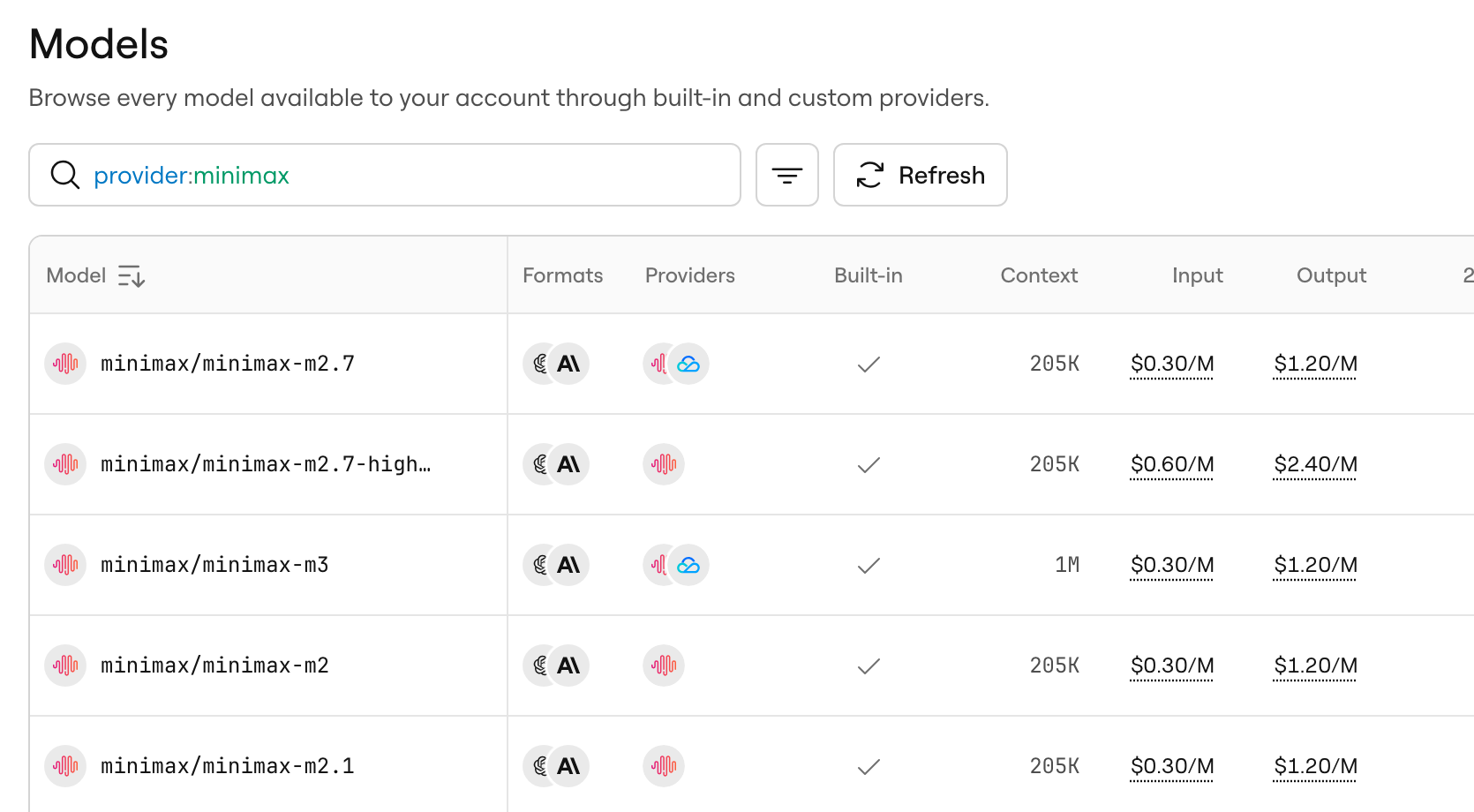Click Anthropic format icon in minimax-m2 row
The image size is (1474, 812).
coord(569,665)
